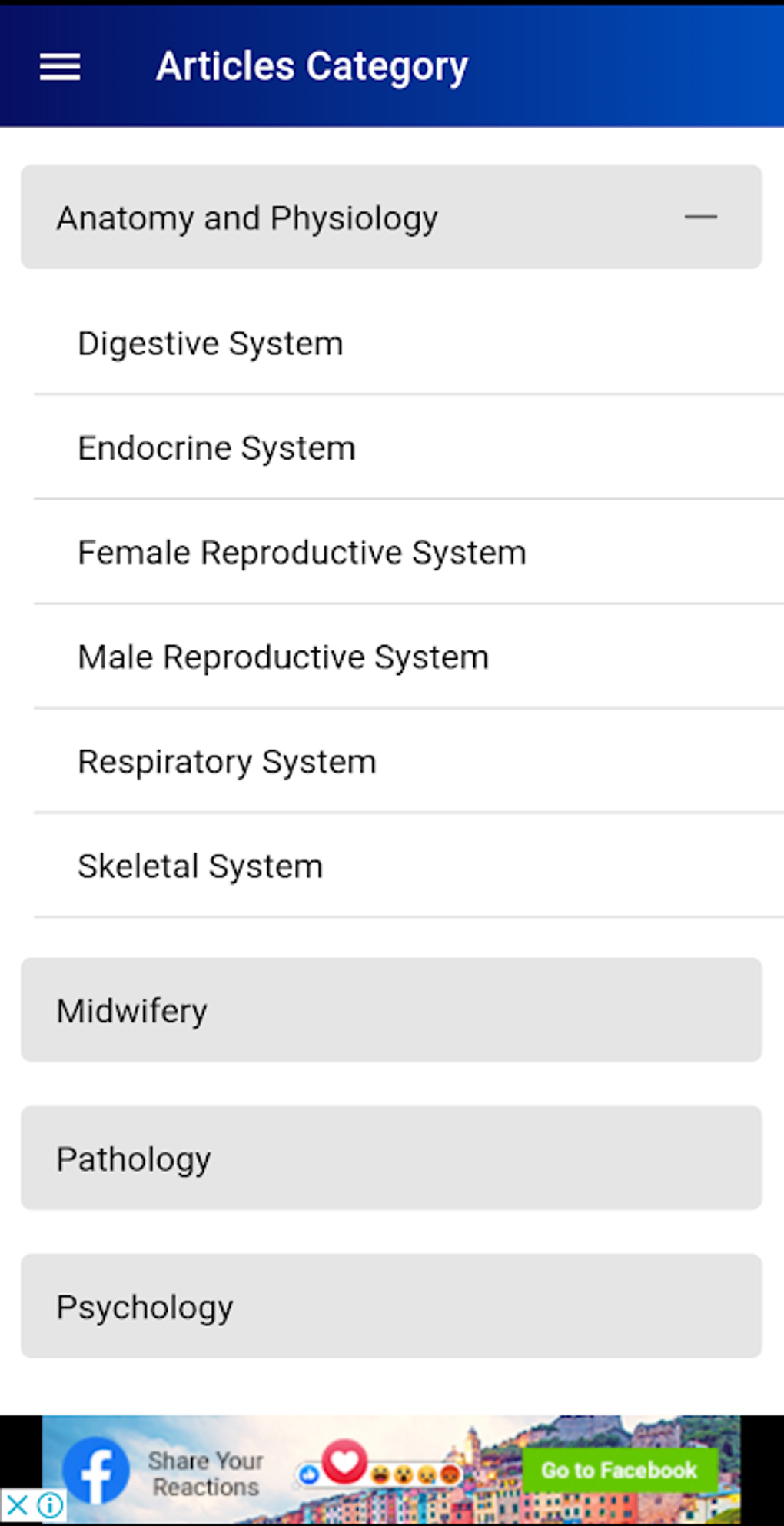Collapse Anatomy and Physiology with minus icon
The height and width of the screenshot is (1526, 784).
700,218
